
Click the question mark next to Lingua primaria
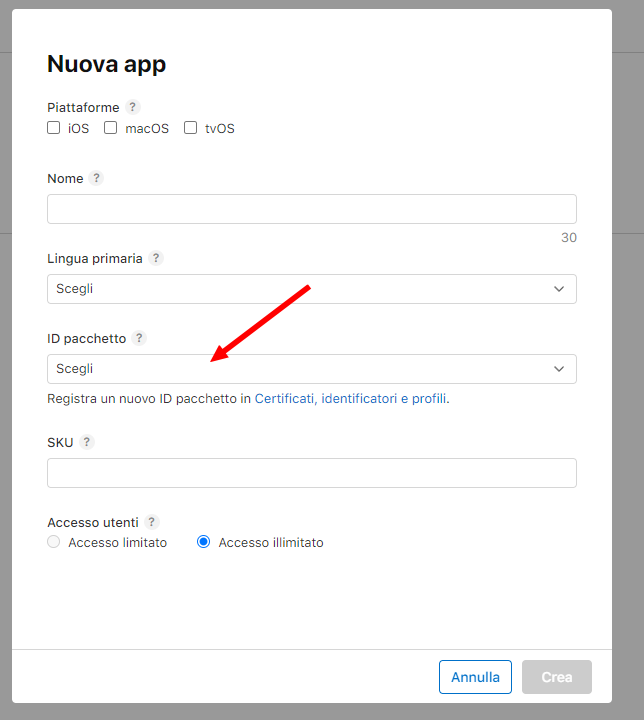coord(156,258)
